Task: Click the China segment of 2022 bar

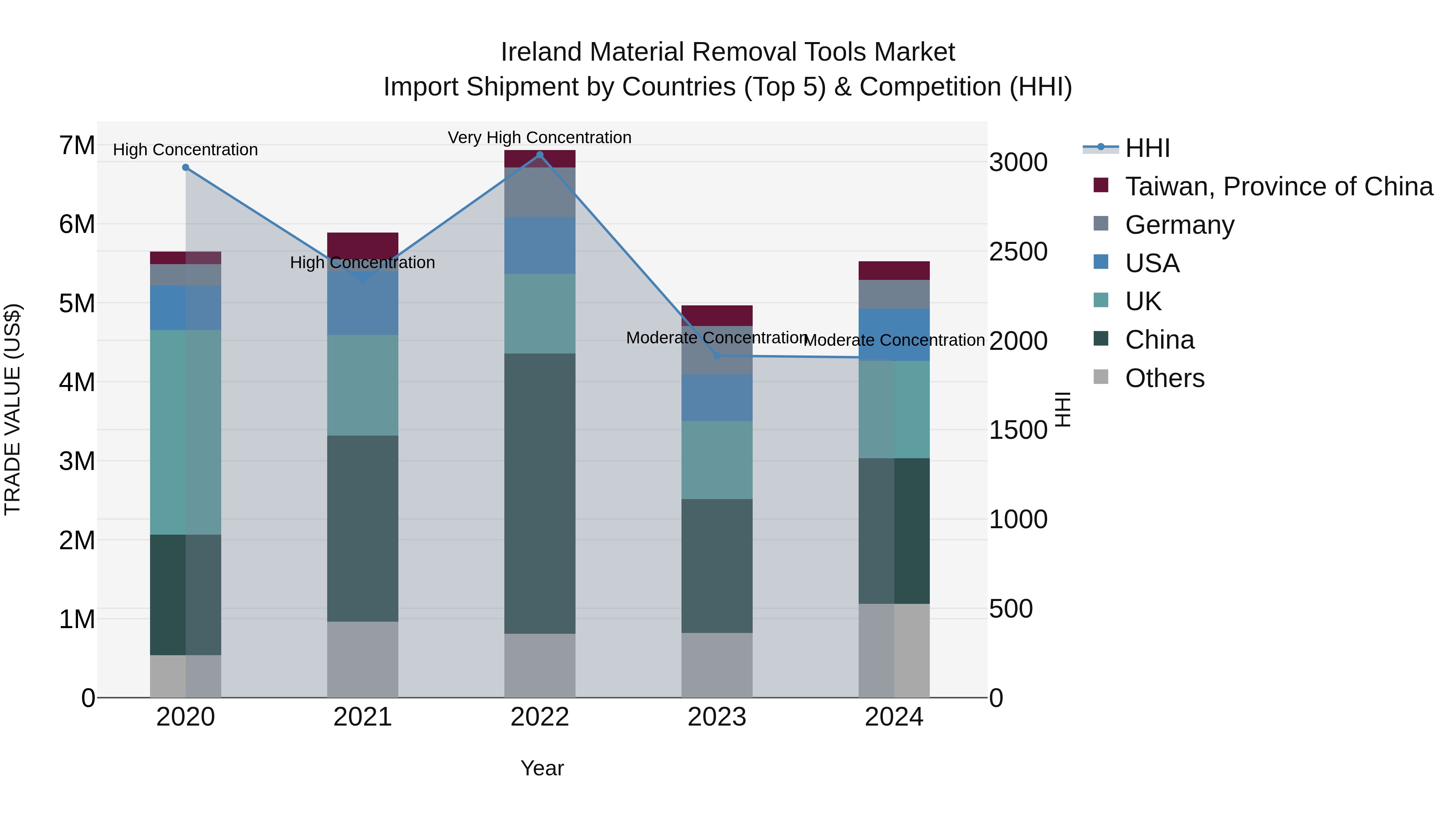Action: point(540,493)
